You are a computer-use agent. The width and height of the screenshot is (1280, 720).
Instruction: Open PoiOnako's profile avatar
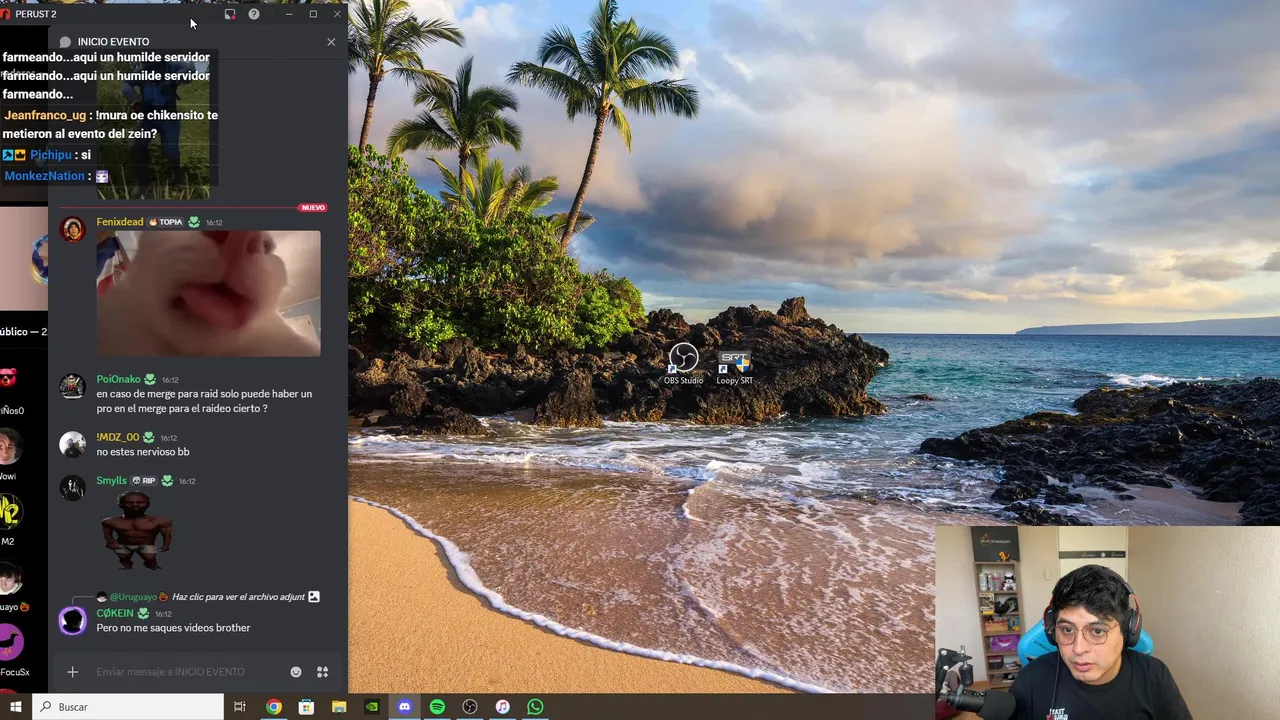[x=72, y=386]
